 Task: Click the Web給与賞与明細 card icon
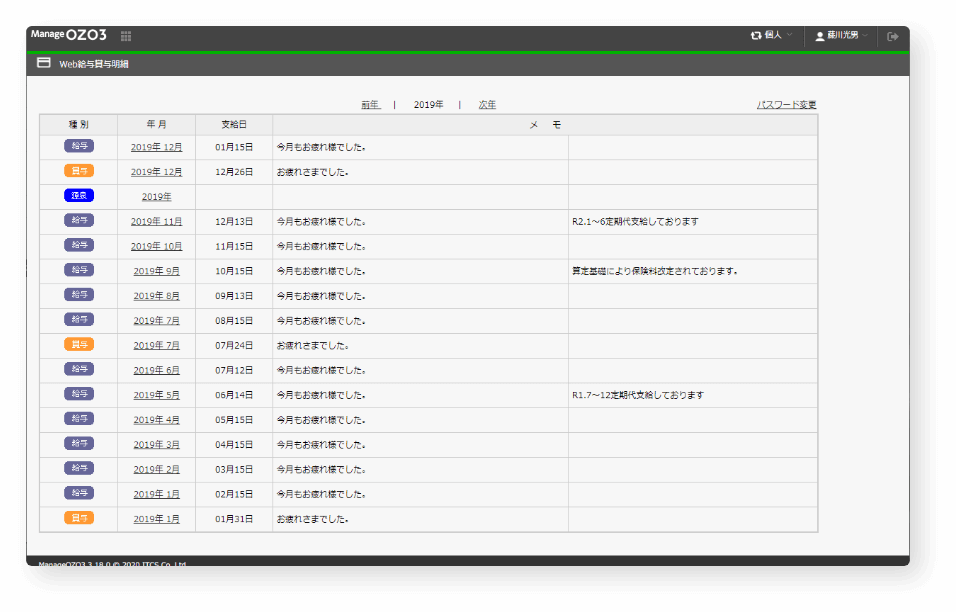click(x=44, y=63)
